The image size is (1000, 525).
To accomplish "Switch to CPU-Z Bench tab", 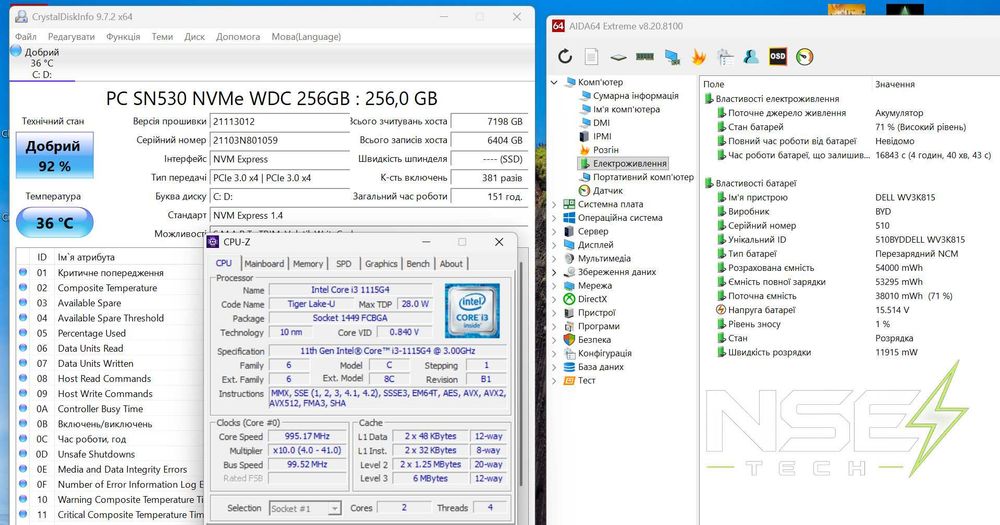I will point(418,263).
